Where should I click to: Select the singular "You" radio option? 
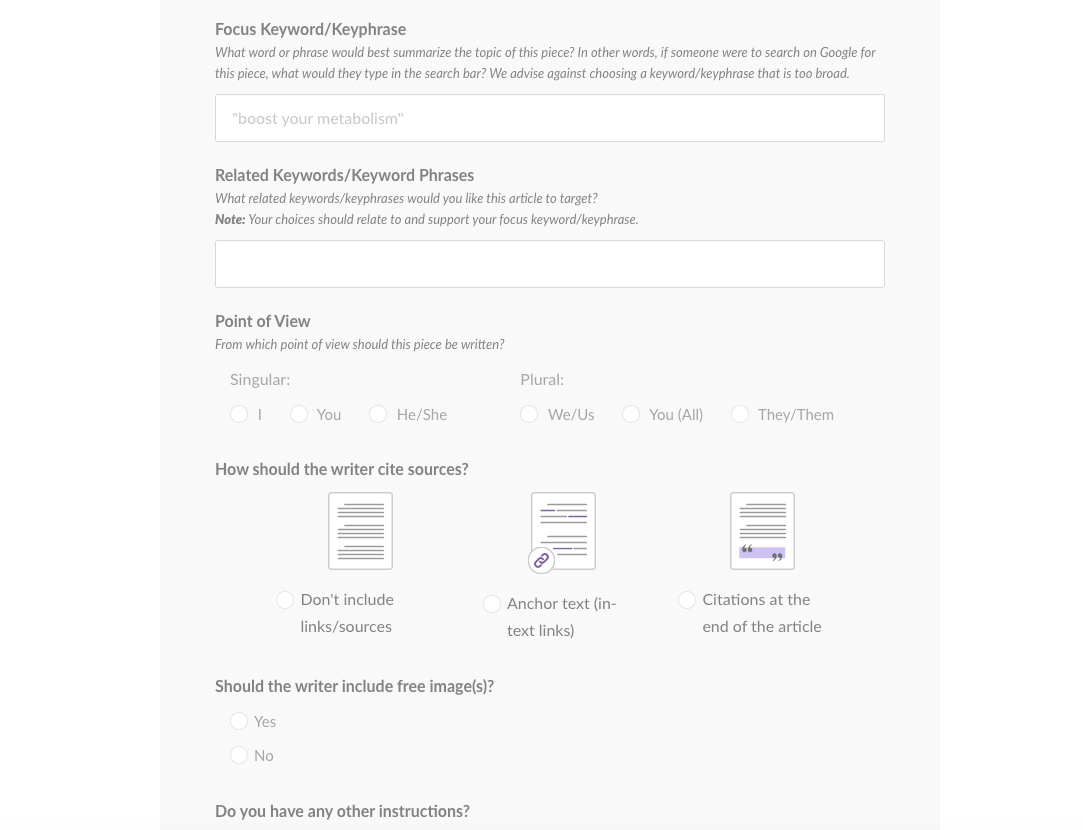[x=299, y=414]
